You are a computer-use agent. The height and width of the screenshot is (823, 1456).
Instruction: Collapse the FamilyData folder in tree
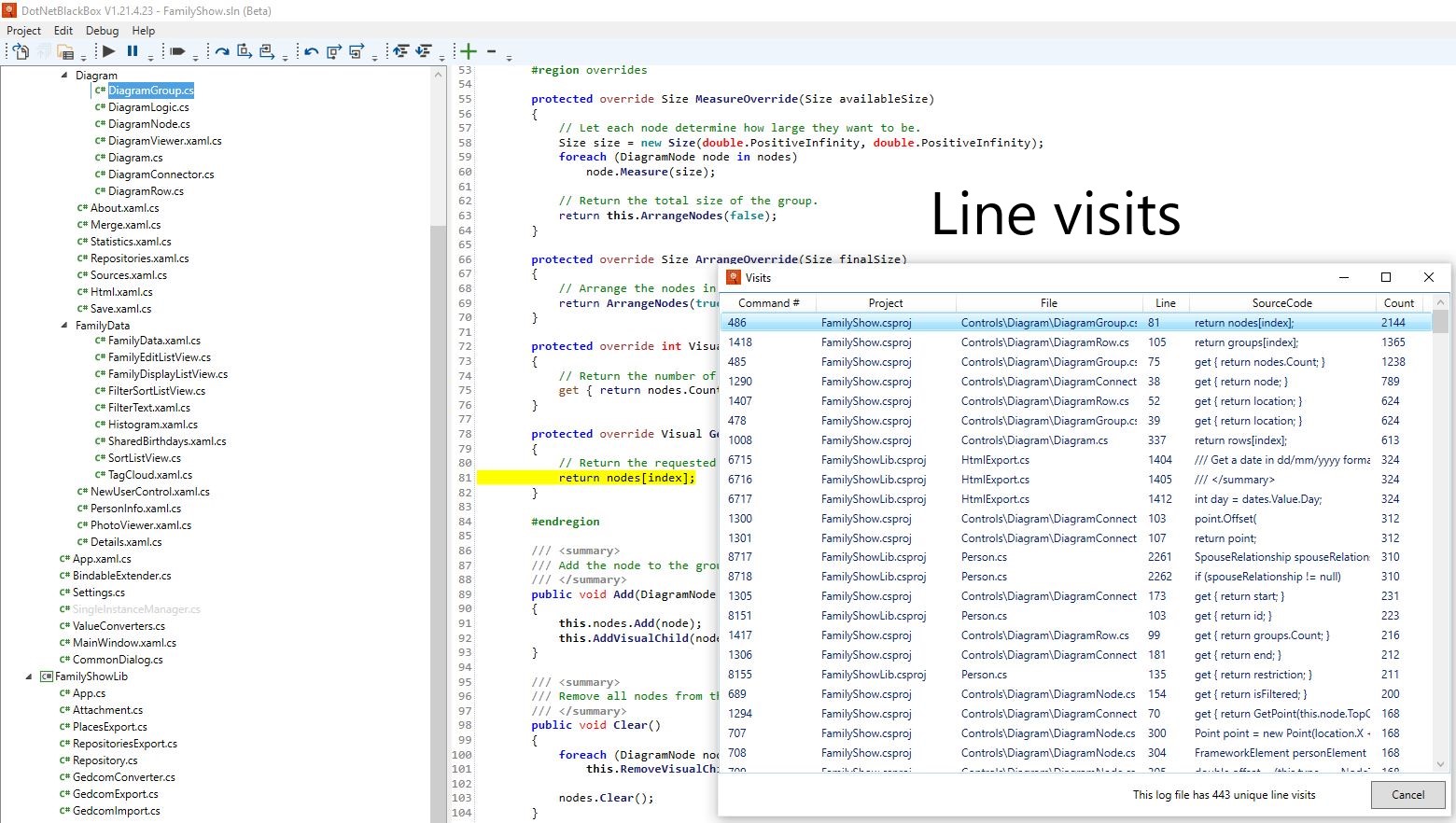64,325
